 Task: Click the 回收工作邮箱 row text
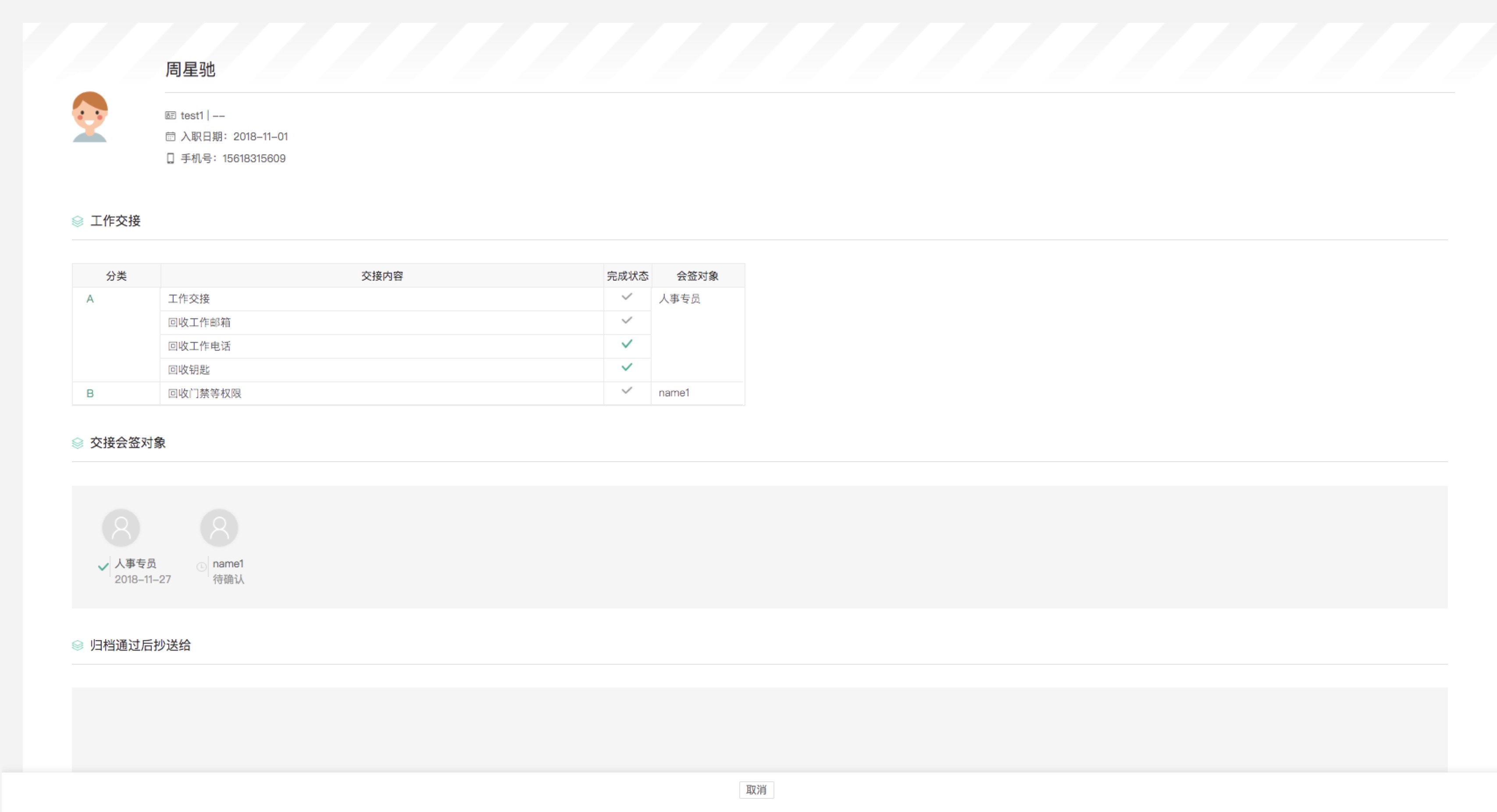[x=200, y=323]
